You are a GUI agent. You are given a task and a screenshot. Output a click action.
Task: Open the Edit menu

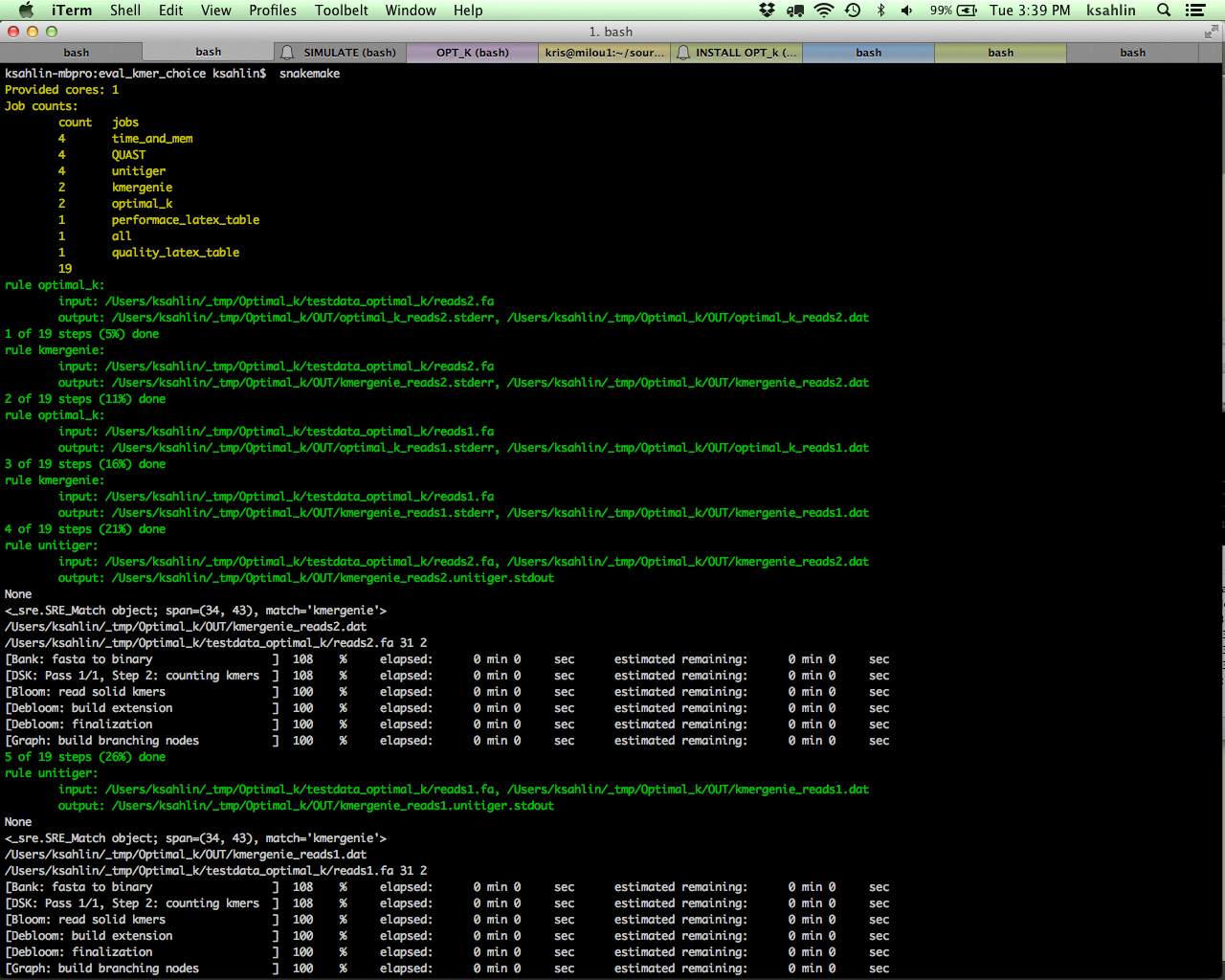(x=171, y=10)
